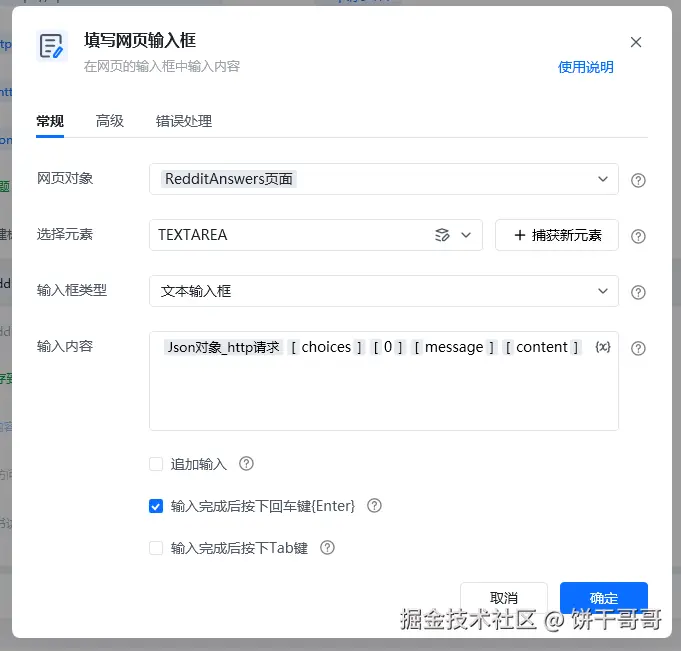Click the {x} insert variable icon
681x651 pixels.
[x=603, y=347]
